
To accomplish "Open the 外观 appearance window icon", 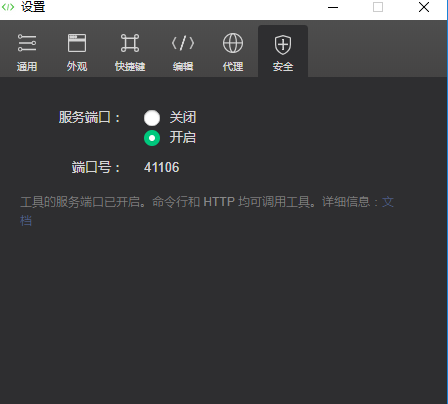I will 77,43.
